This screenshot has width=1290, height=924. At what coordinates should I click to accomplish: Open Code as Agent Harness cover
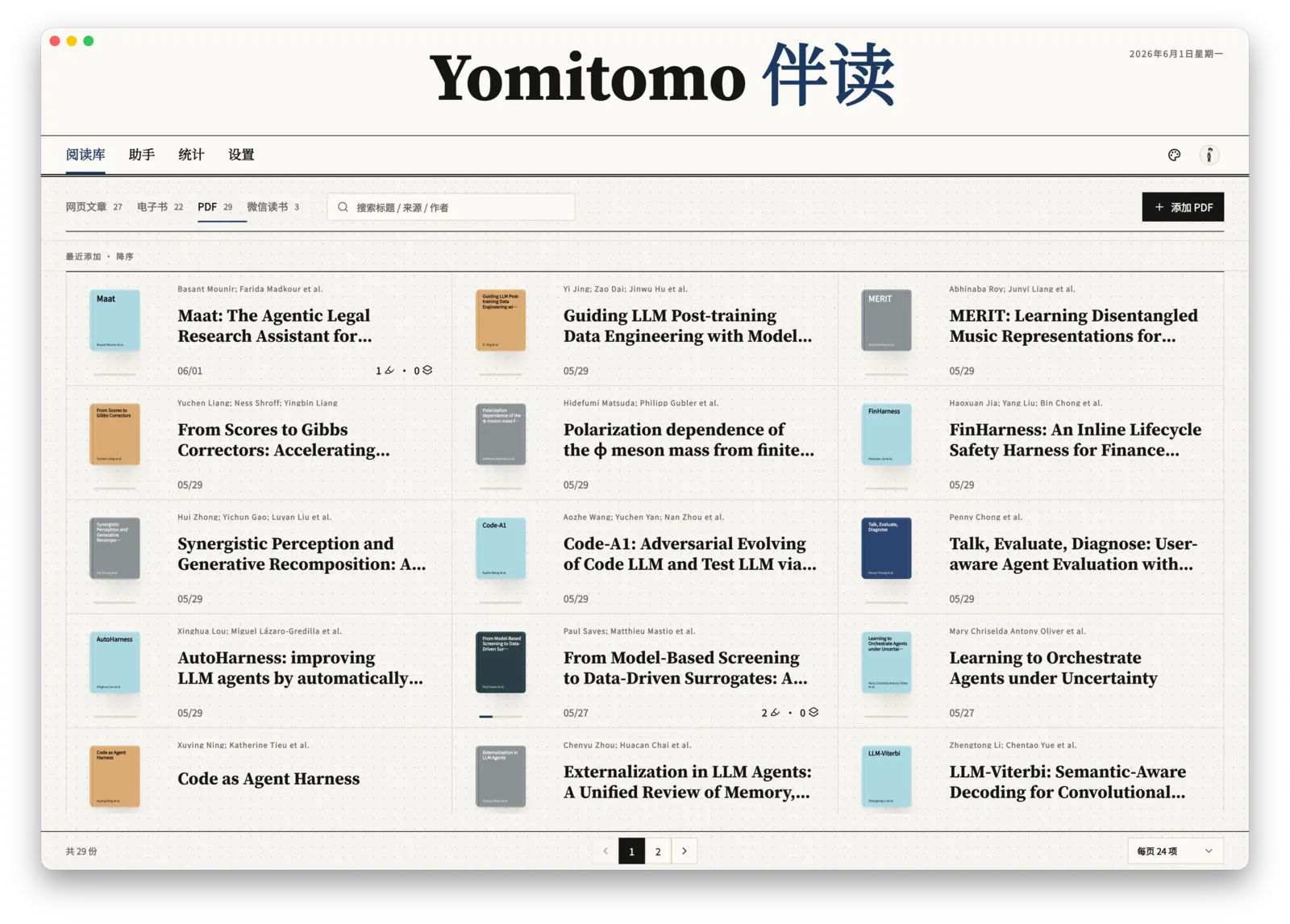pyautogui.click(x=114, y=776)
